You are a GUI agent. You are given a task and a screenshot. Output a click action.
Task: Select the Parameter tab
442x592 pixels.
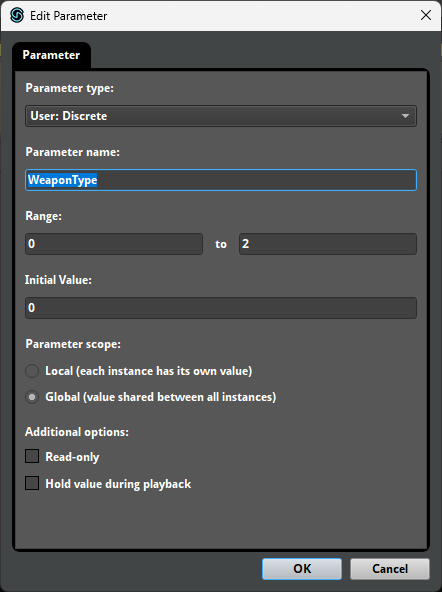pyautogui.click(x=51, y=55)
